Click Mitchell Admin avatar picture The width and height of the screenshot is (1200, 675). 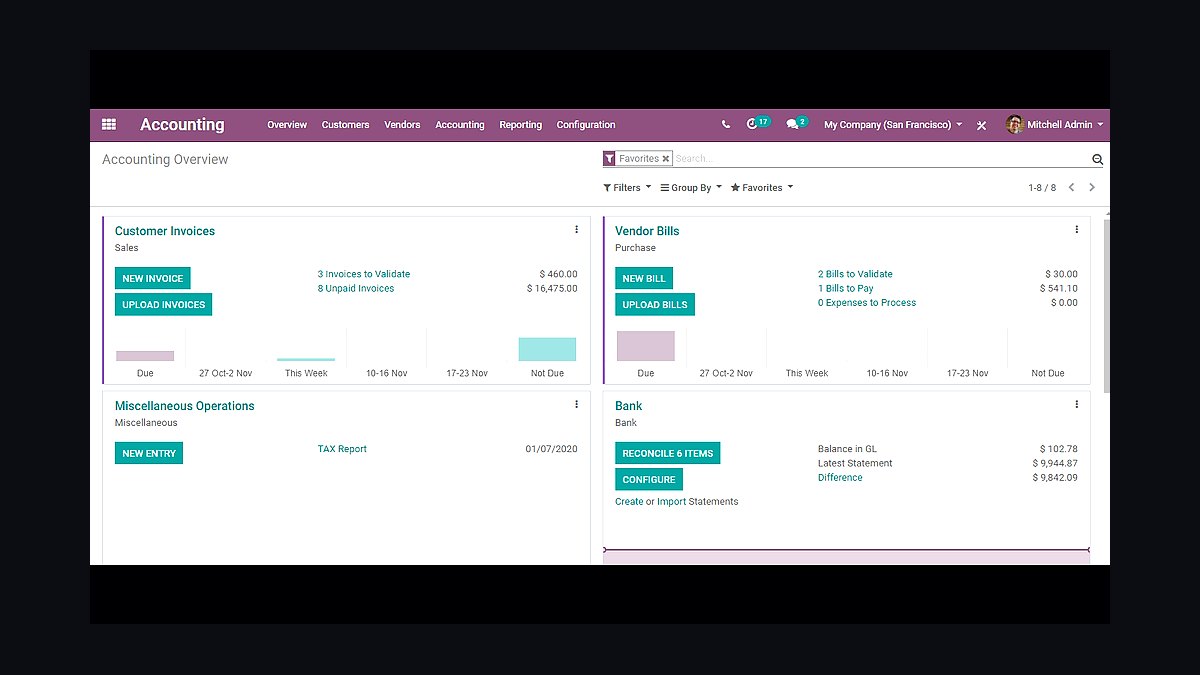point(1015,125)
